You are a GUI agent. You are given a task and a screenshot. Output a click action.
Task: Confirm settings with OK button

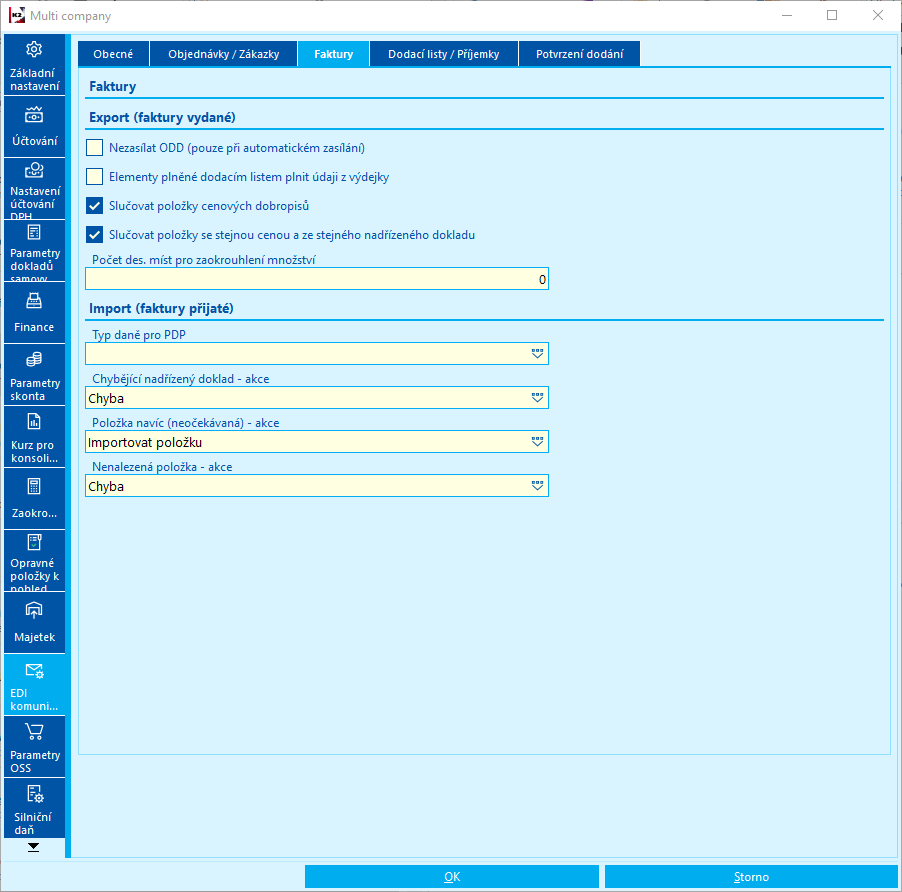coord(452,876)
